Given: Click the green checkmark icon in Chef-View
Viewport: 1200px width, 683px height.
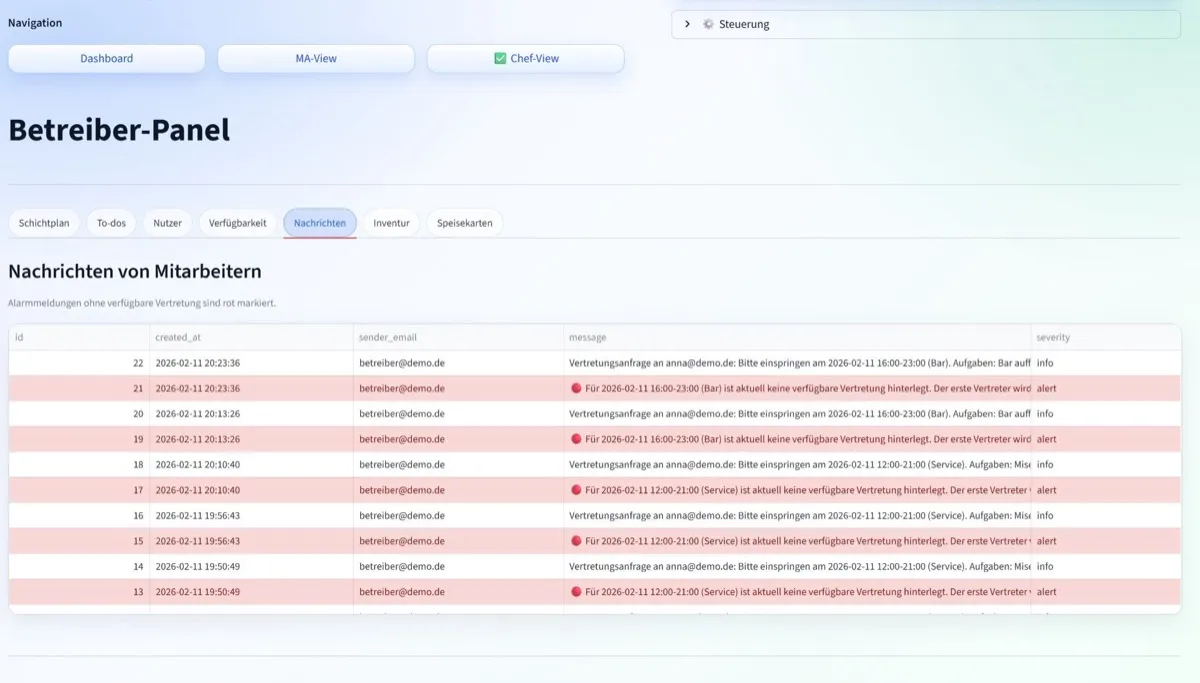Looking at the screenshot, I should point(500,59).
